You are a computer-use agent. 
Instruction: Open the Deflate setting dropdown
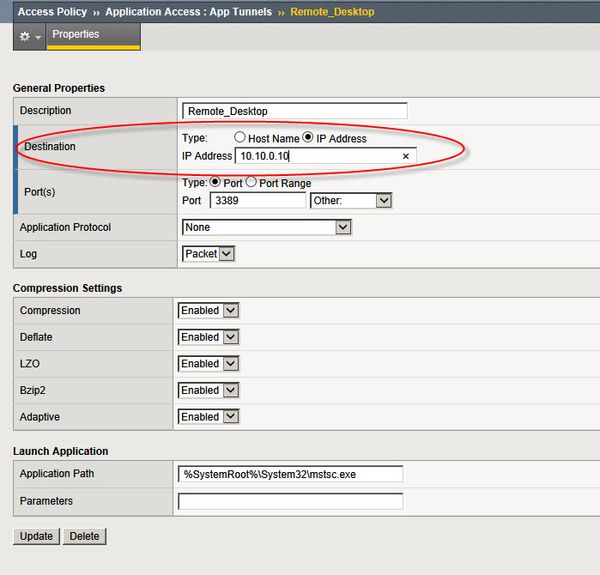(x=209, y=337)
